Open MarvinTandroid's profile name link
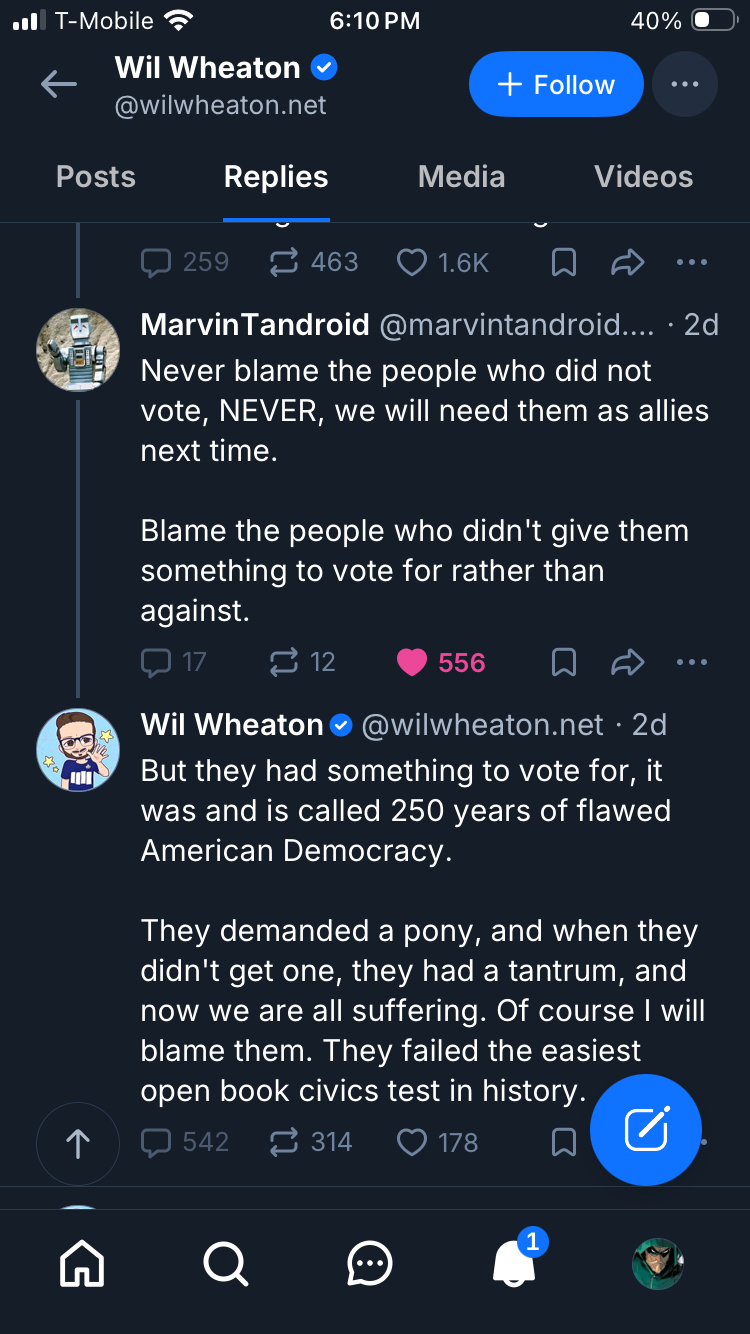 tap(255, 324)
